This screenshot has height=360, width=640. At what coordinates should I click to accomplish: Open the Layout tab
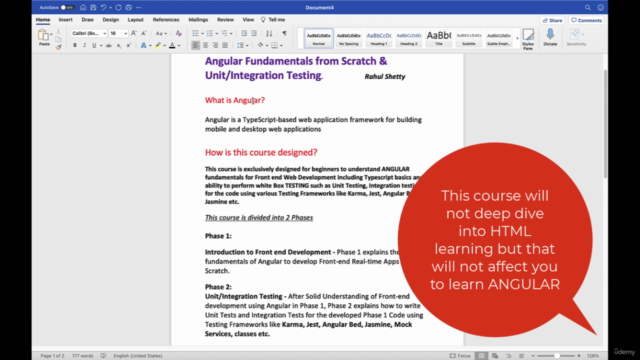pos(136,20)
